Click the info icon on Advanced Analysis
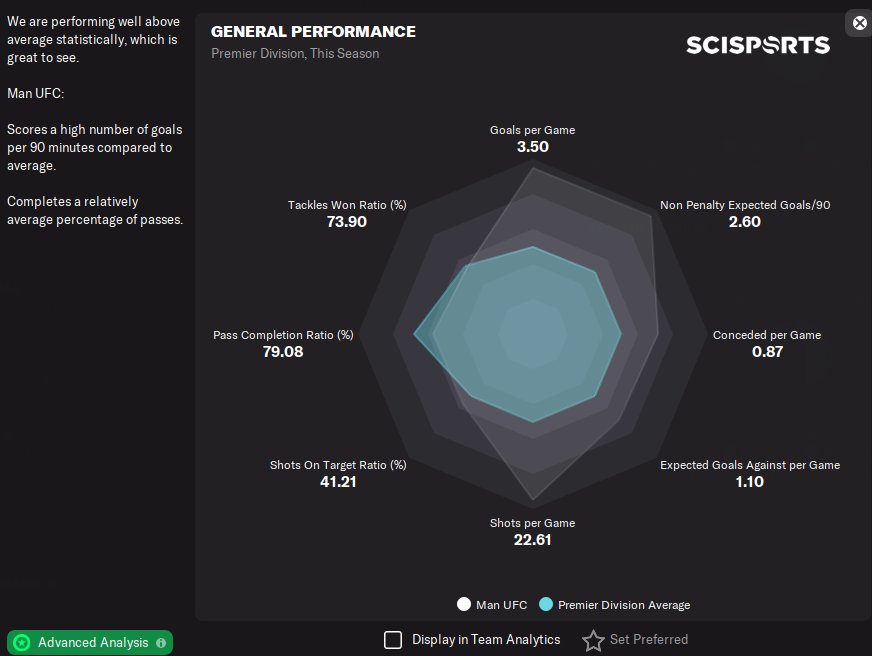This screenshot has height=656, width=872. 161,643
